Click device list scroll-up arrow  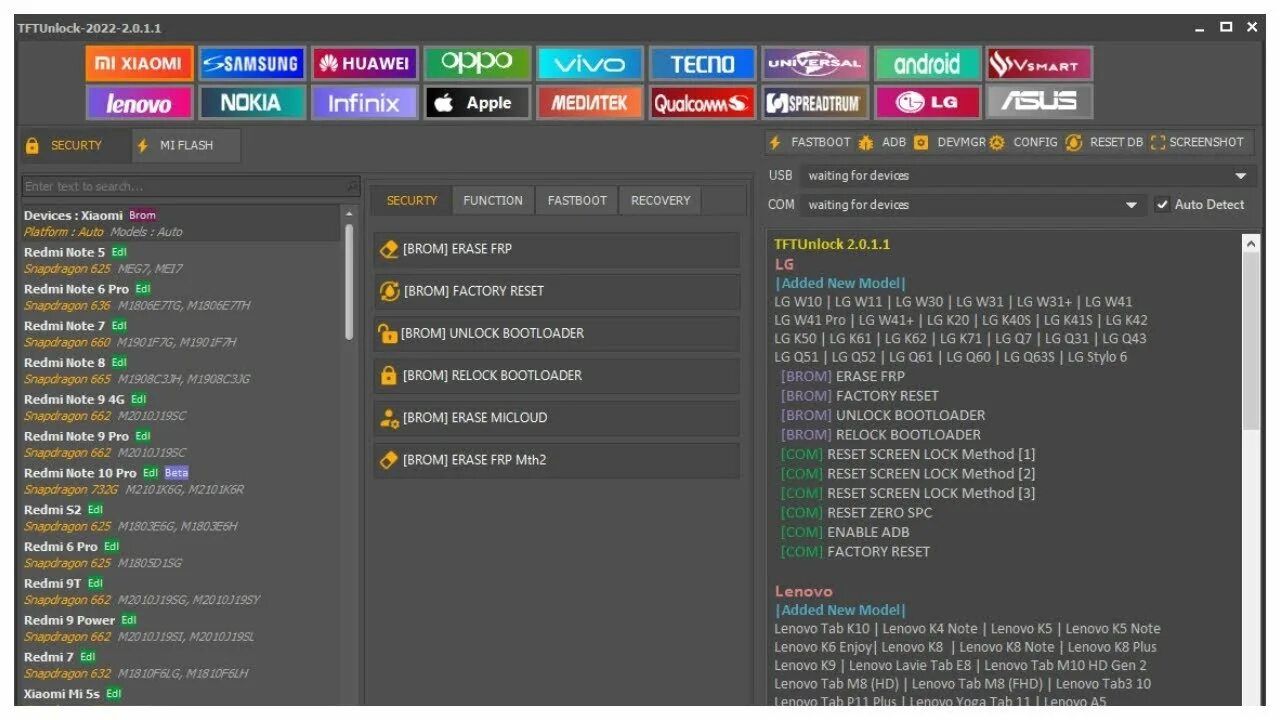pos(349,213)
